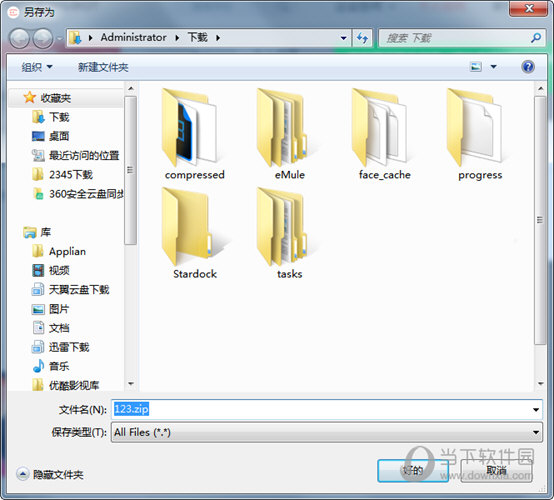The width and height of the screenshot is (554, 500).
Task: Expand the arrow after Administrator in path
Action: 177,37
